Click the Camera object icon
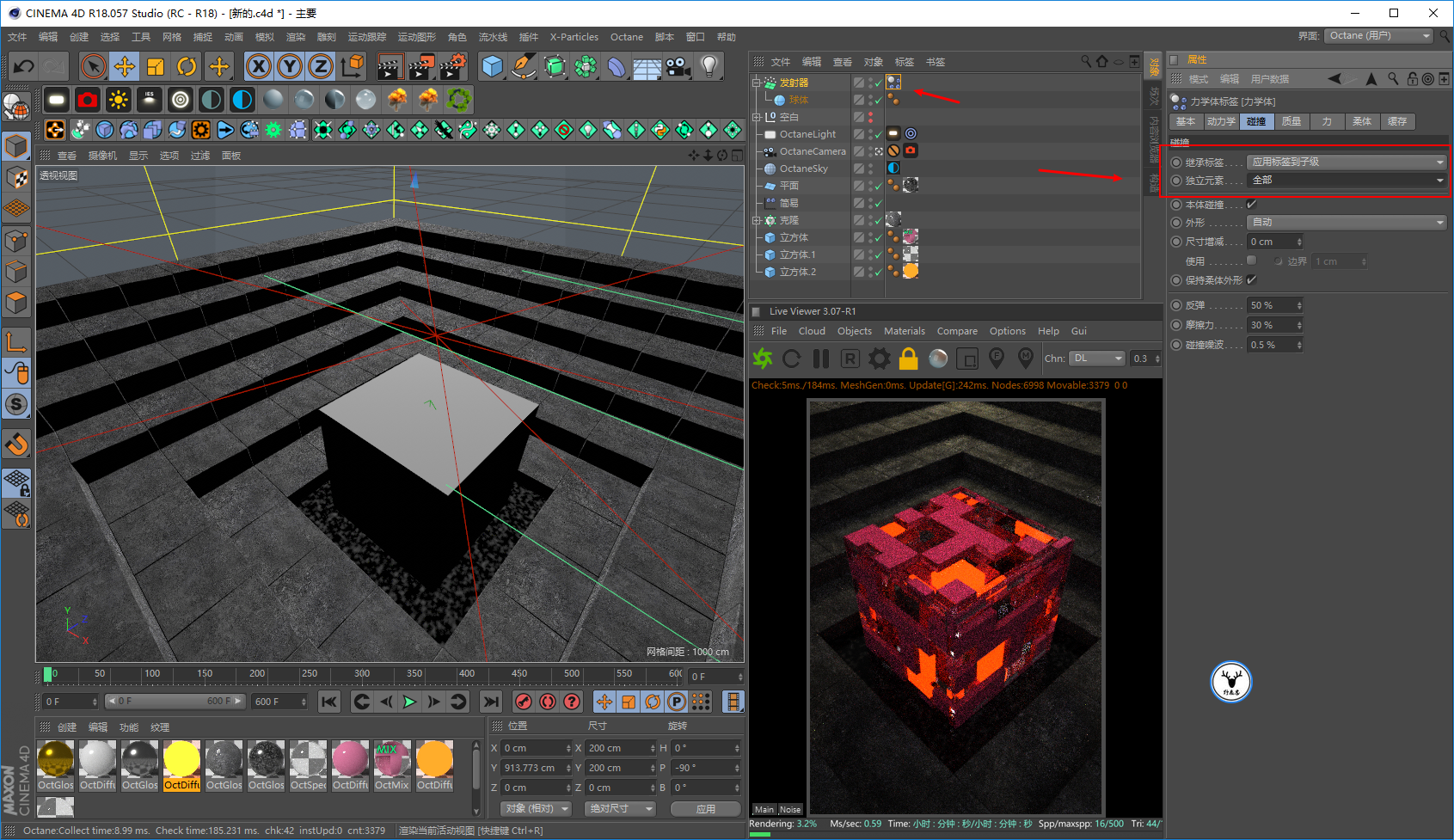This screenshot has width=1454, height=840. (678, 66)
